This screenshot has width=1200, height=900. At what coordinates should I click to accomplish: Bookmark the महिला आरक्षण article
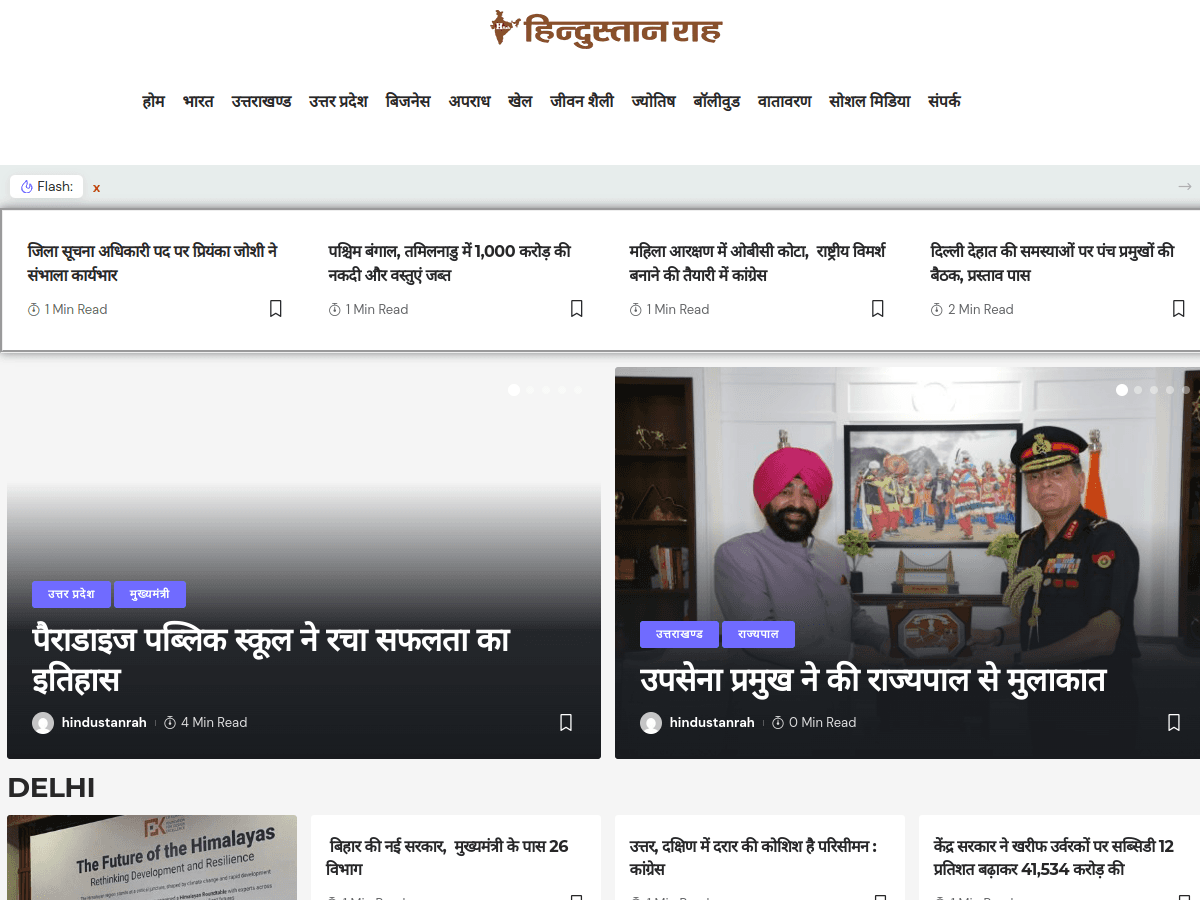[878, 309]
